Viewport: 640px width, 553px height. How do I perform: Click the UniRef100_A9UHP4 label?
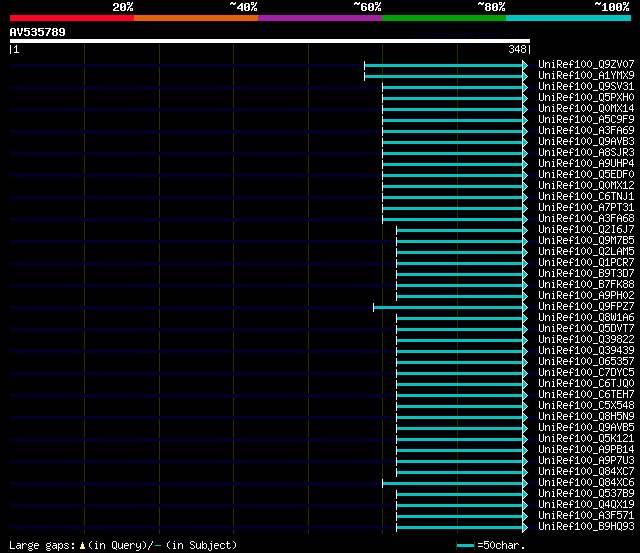[586, 164]
